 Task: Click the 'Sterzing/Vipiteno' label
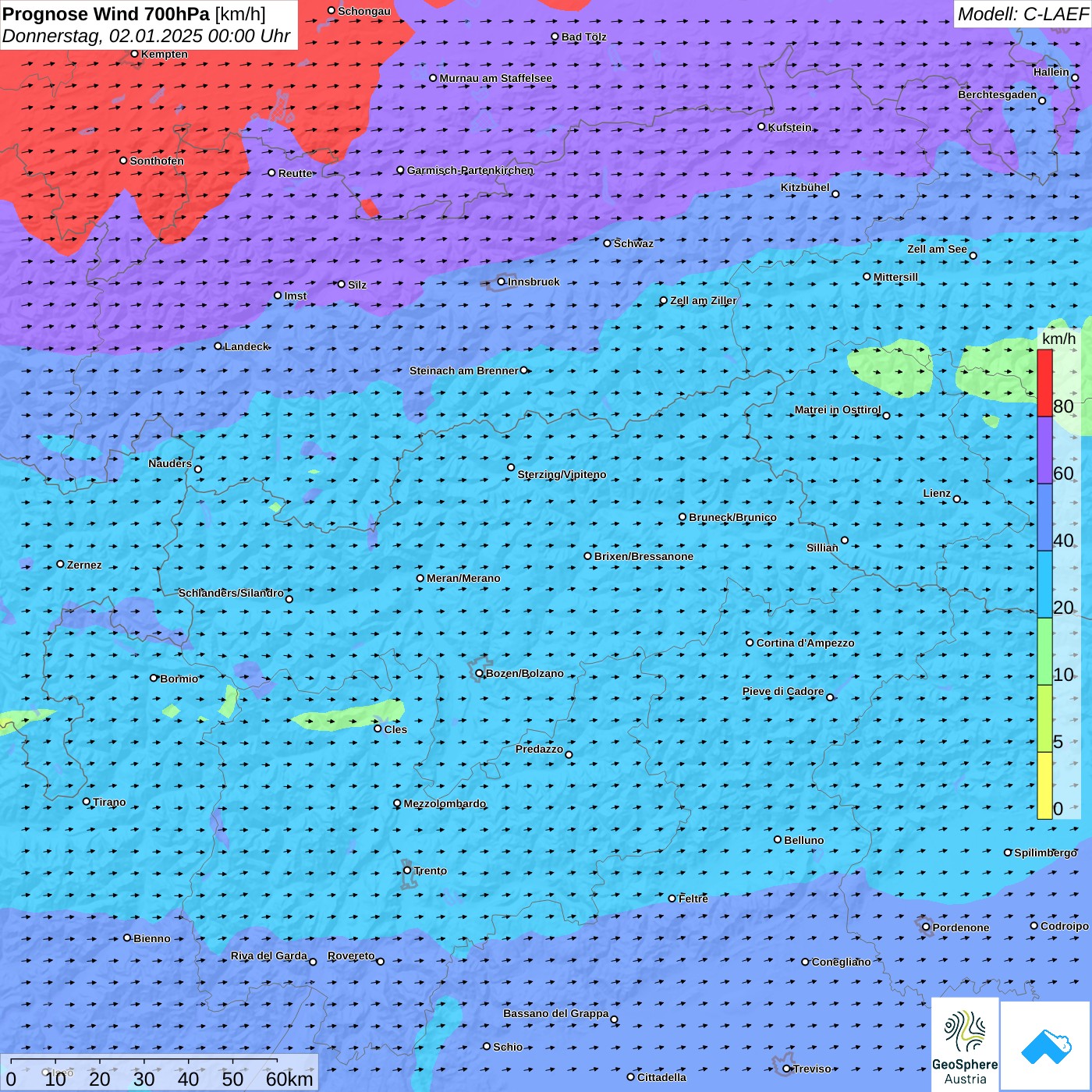click(562, 474)
